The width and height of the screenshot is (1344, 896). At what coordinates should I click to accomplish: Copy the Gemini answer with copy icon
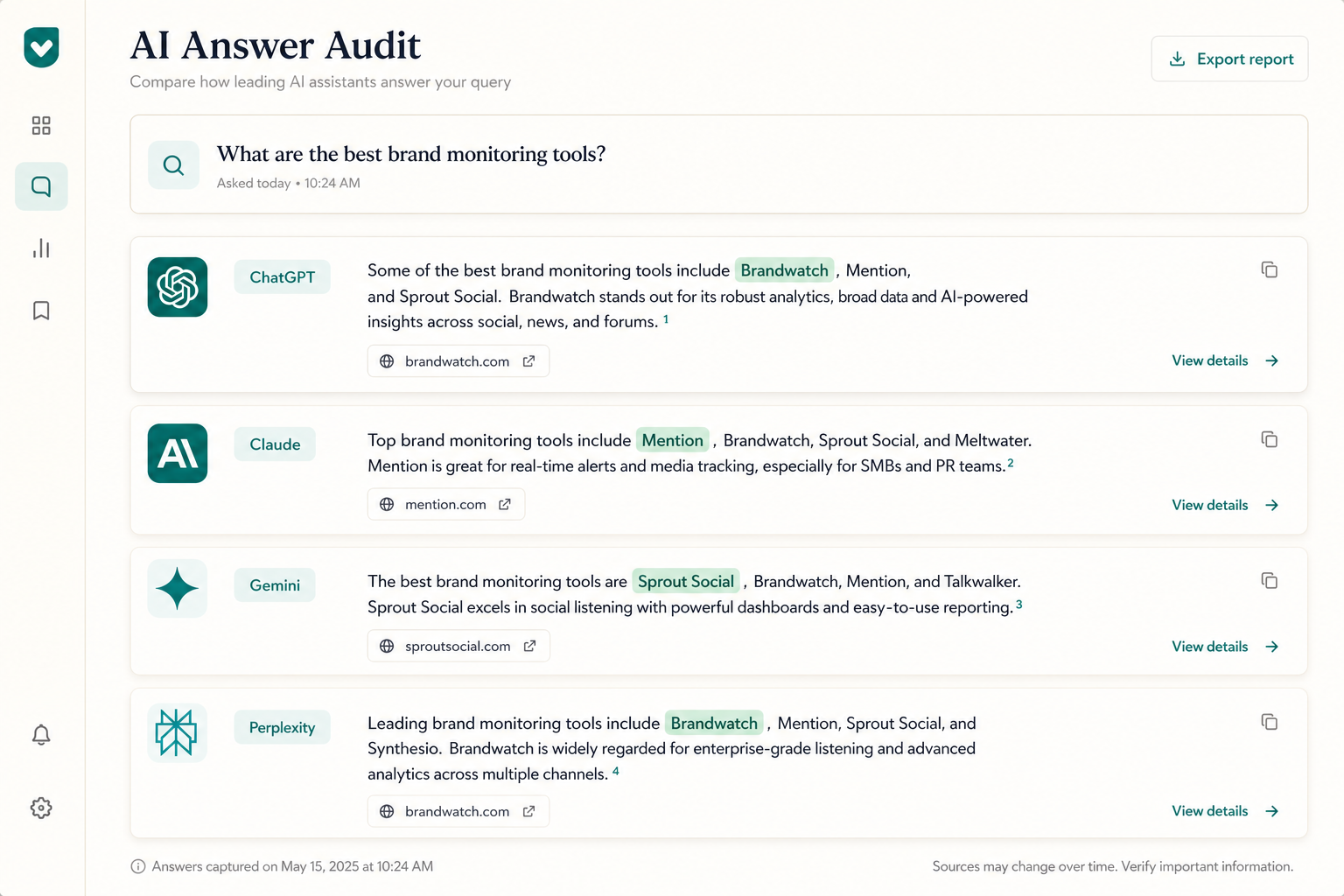pos(1270,581)
